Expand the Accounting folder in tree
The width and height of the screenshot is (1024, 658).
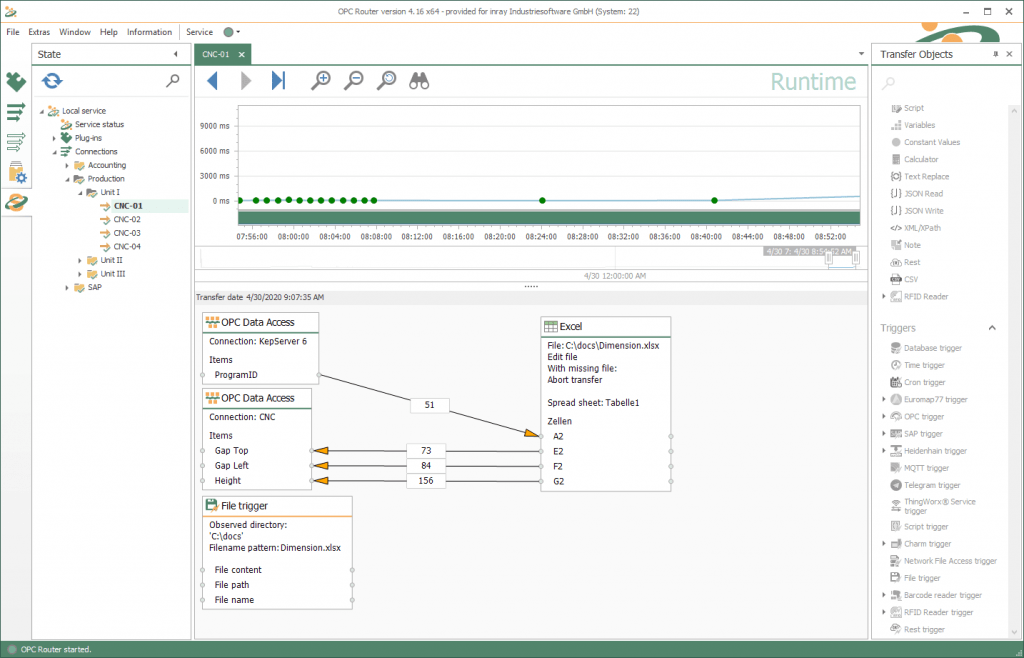pos(67,165)
